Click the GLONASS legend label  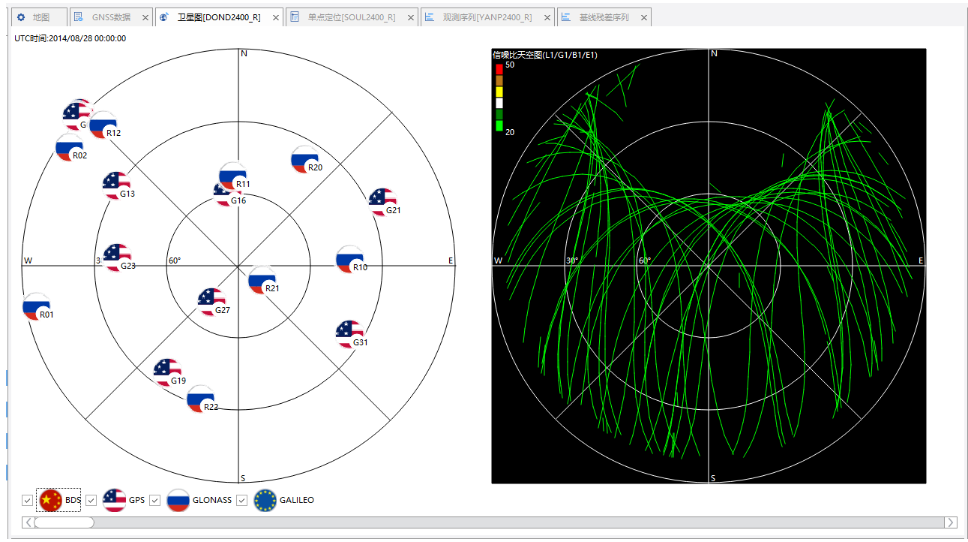[212, 500]
